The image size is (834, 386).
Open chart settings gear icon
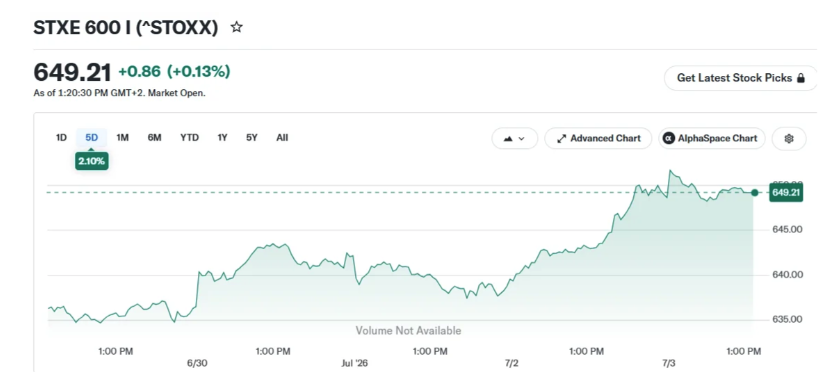[789, 138]
